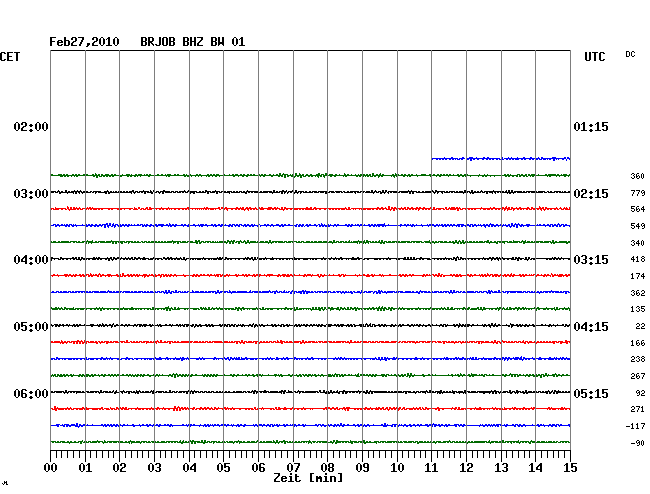Click the DC value "92"

pos(640,393)
